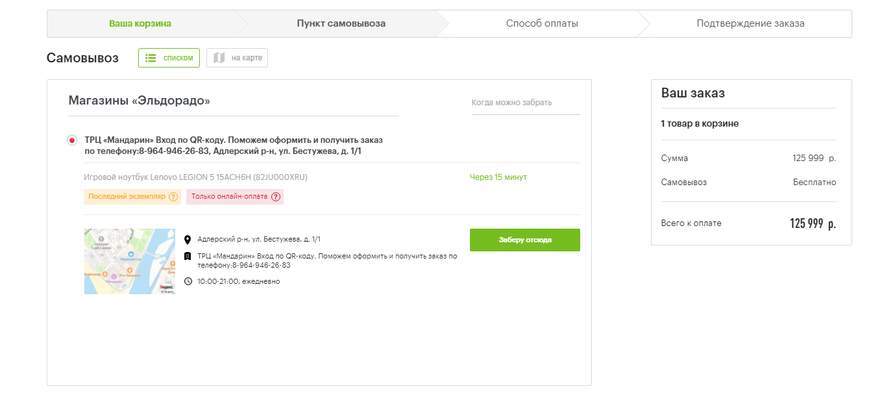
Task: Click the map icon in the "на карте" button
Action: [x=219, y=58]
